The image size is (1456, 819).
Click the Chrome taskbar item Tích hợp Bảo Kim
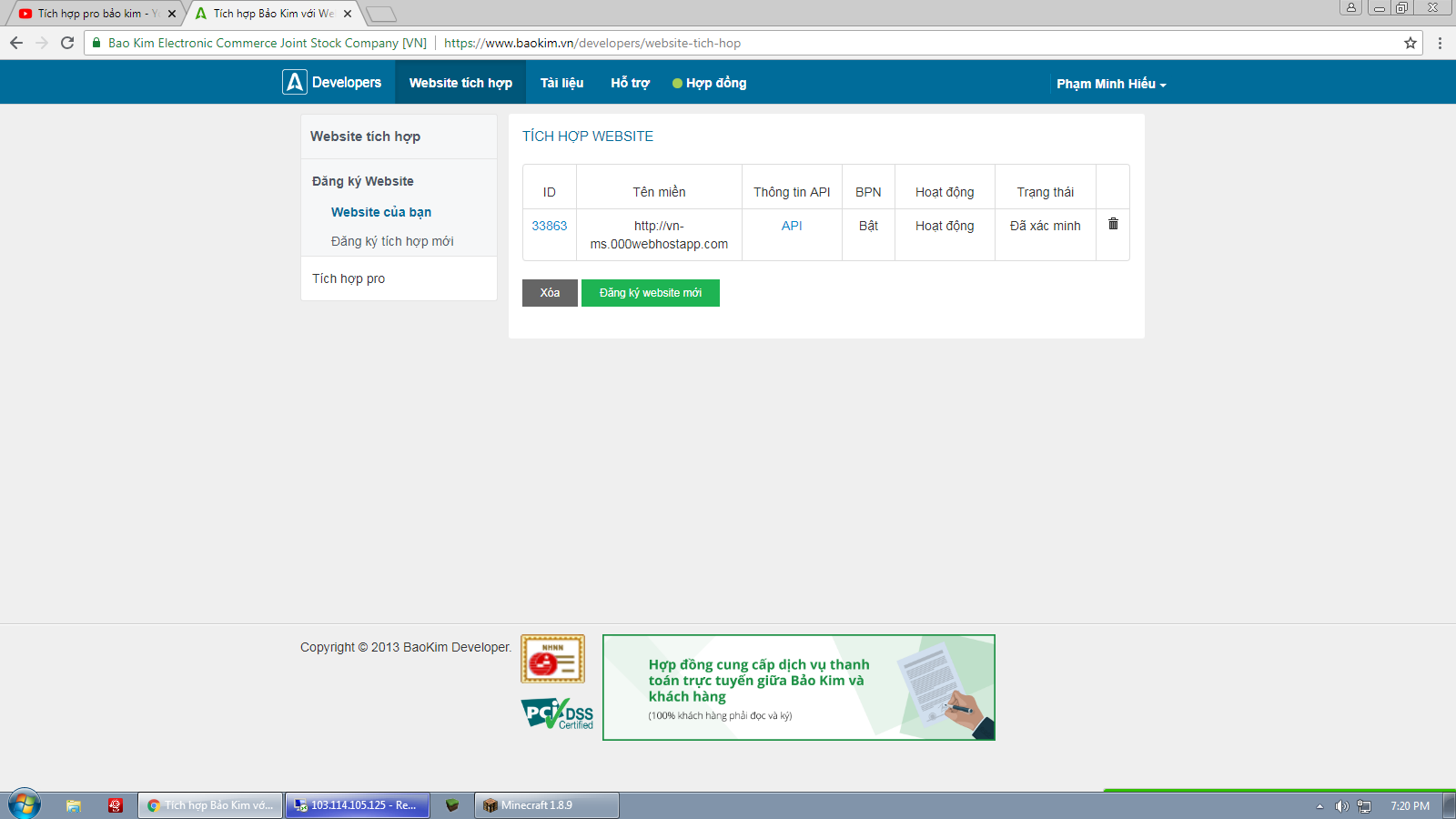tap(210, 805)
